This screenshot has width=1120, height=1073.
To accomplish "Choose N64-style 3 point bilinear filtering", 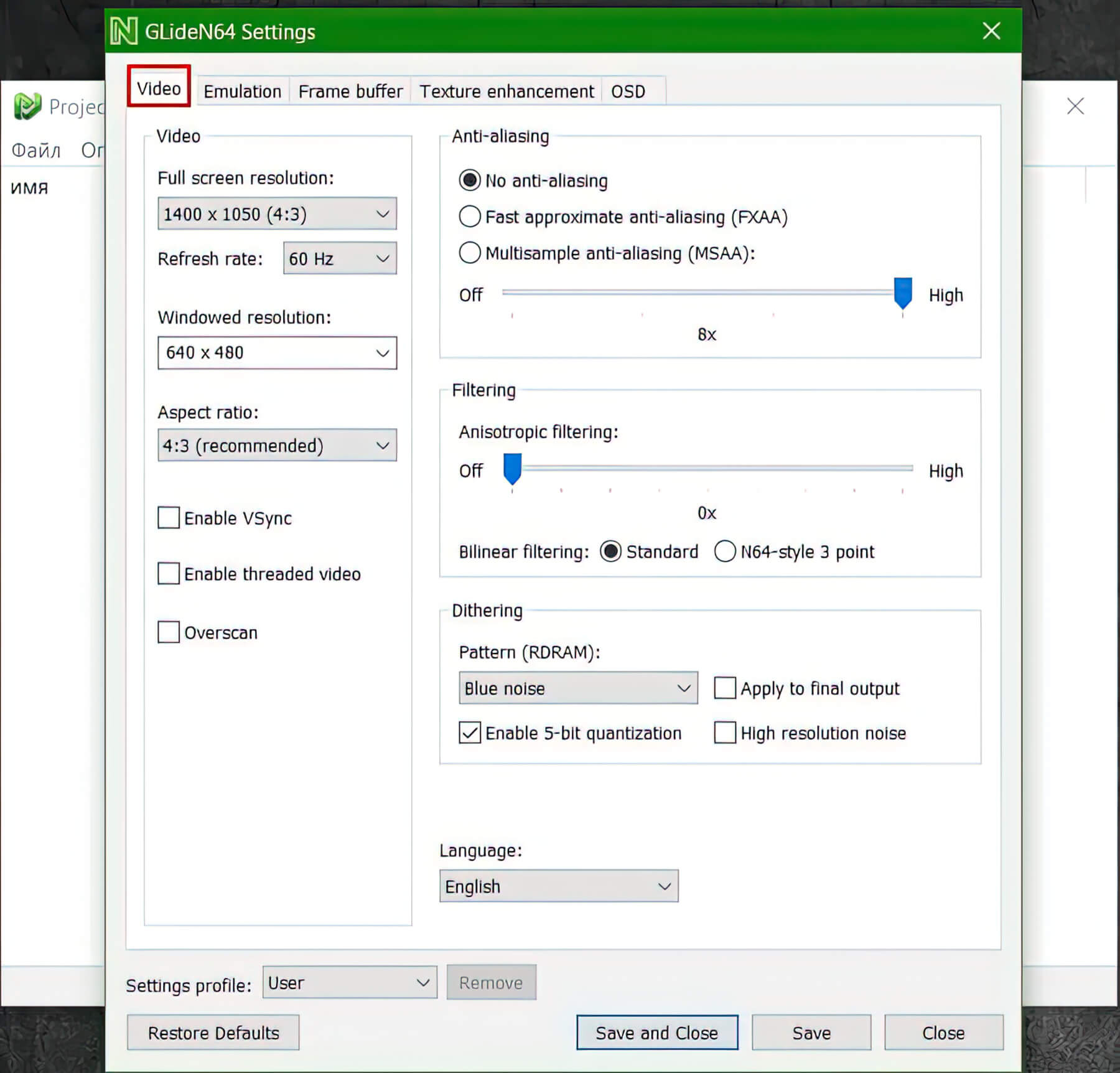I will [725, 551].
